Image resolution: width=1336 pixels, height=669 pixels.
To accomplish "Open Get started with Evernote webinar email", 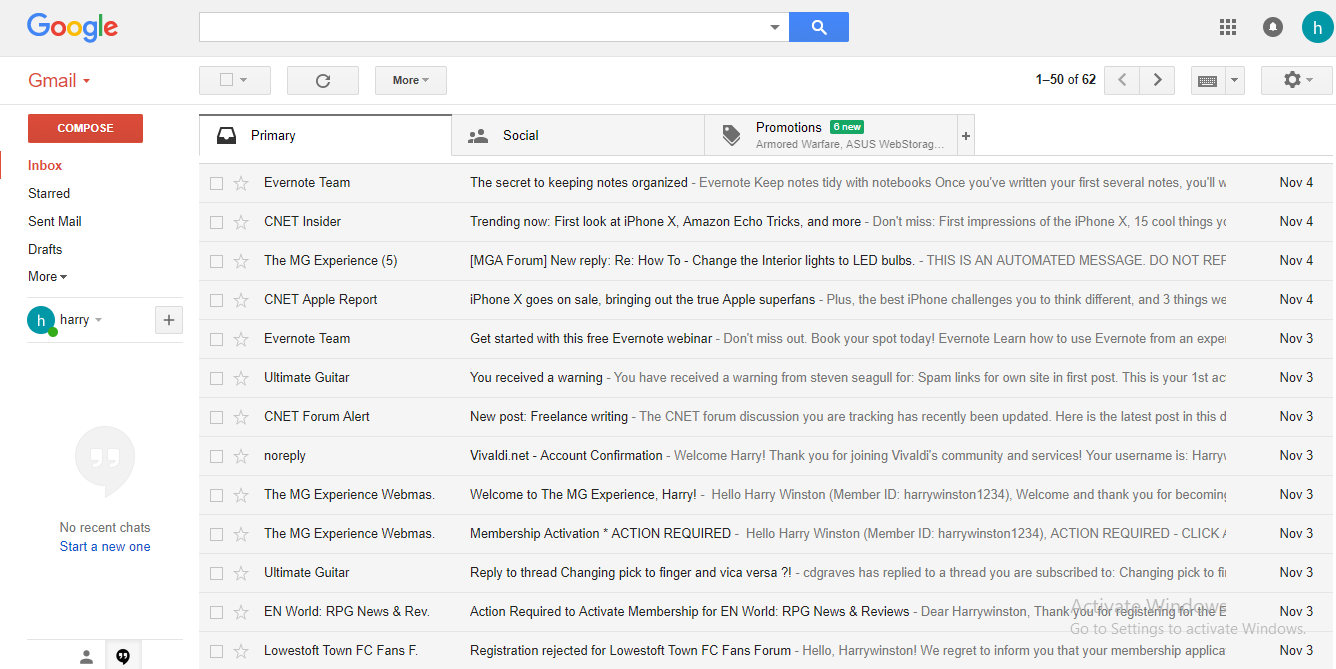I will (x=765, y=339).
